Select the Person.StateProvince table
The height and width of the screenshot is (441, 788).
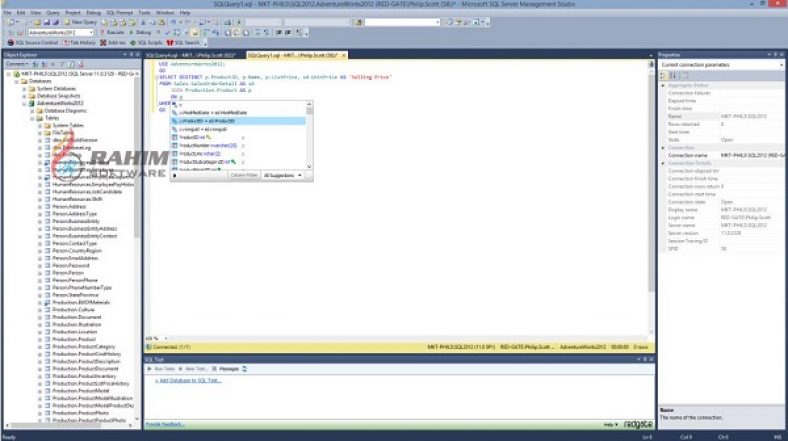(75, 295)
